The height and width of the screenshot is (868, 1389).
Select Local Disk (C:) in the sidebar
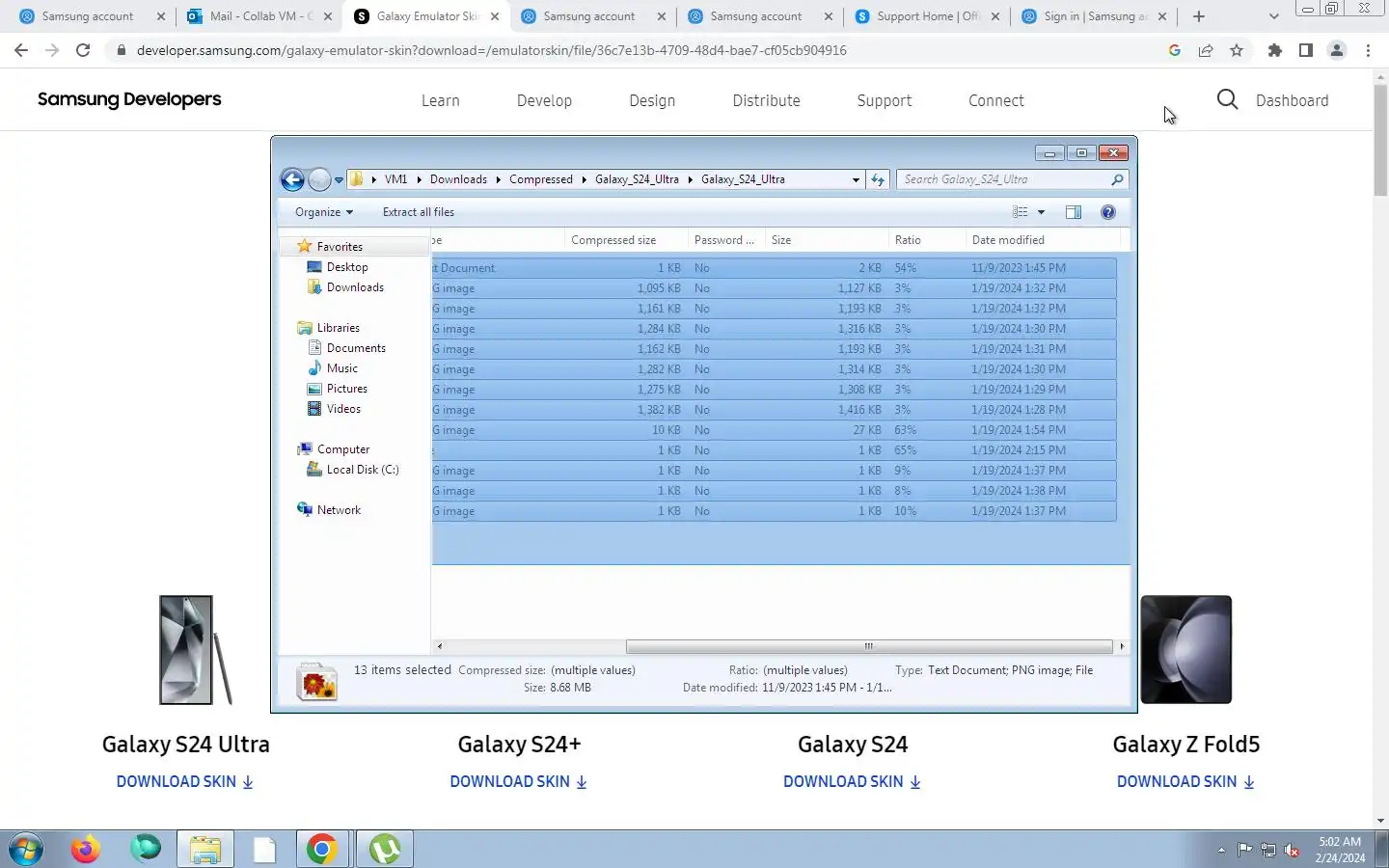click(x=362, y=470)
